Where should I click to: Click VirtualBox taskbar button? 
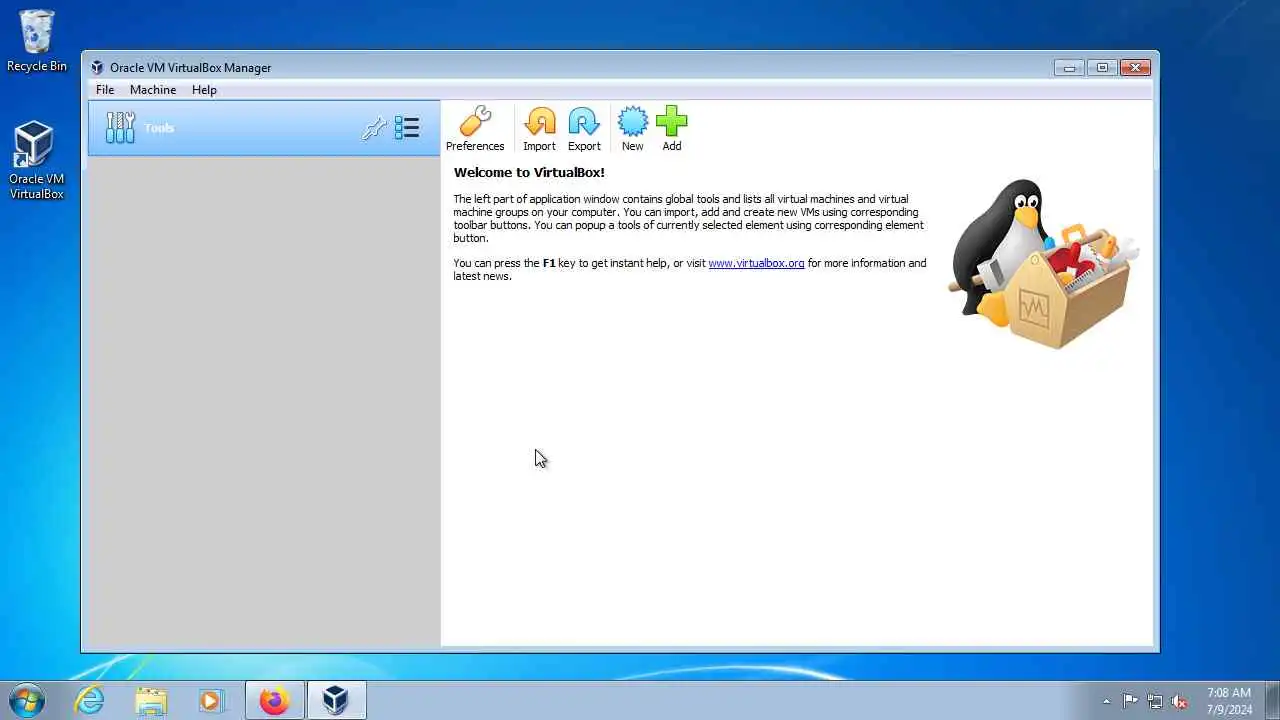[x=336, y=701]
